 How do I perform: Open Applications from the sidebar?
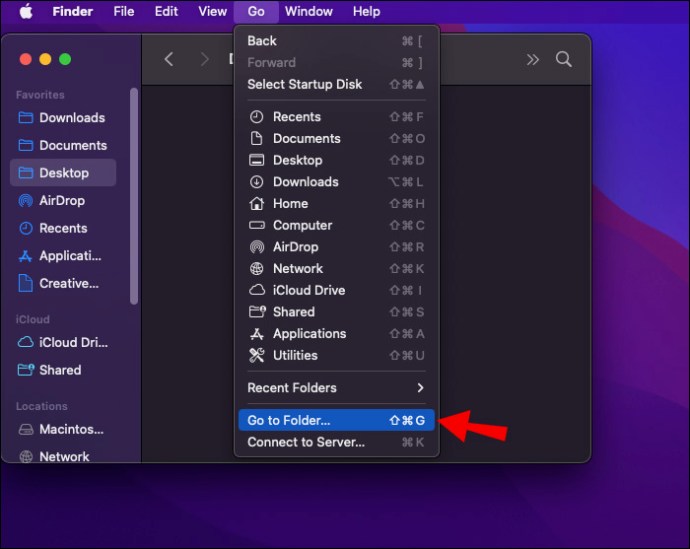[63, 256]
